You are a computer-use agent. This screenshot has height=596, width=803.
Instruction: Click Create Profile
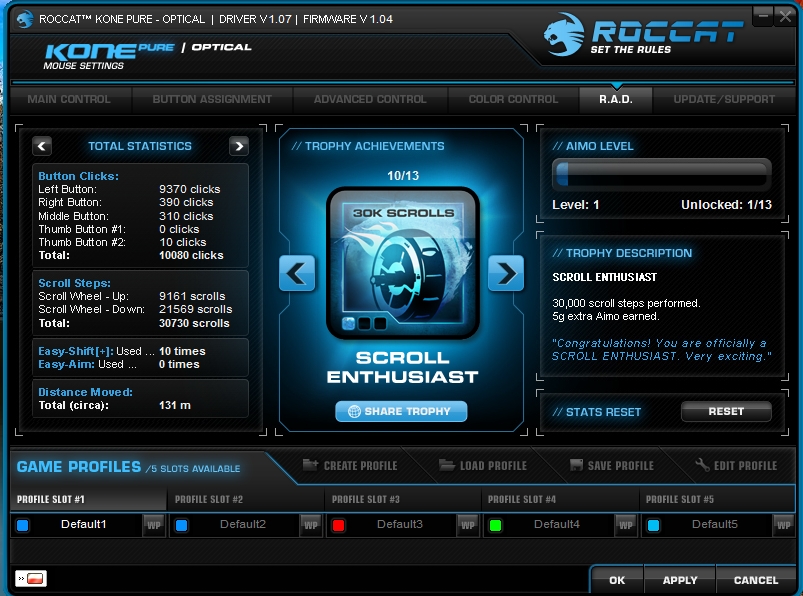350,465
